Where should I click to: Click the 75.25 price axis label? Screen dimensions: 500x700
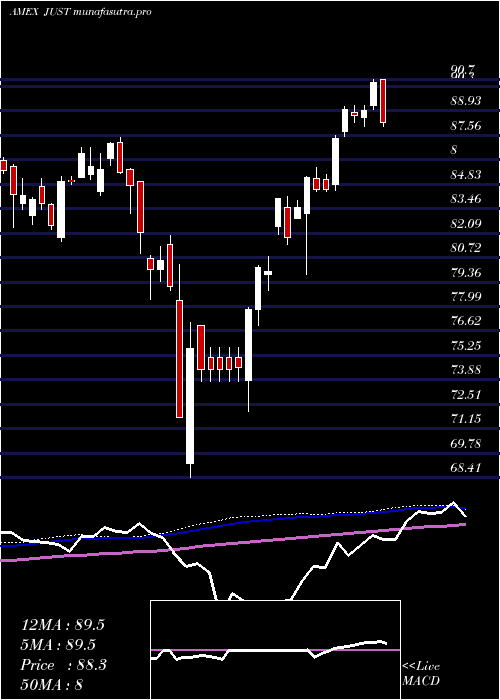(466, 346)
